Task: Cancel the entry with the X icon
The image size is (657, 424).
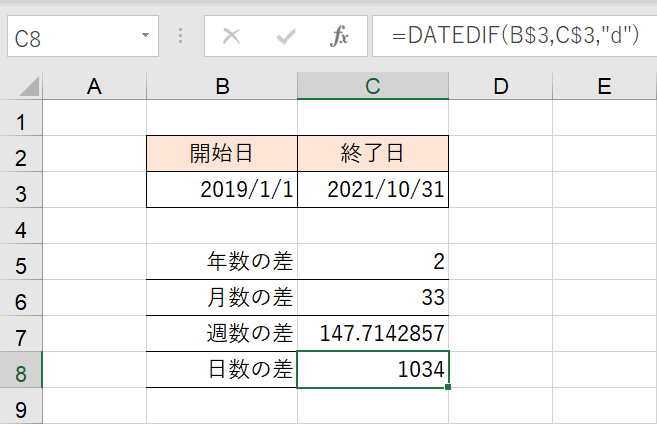Action: pos(231,36)
